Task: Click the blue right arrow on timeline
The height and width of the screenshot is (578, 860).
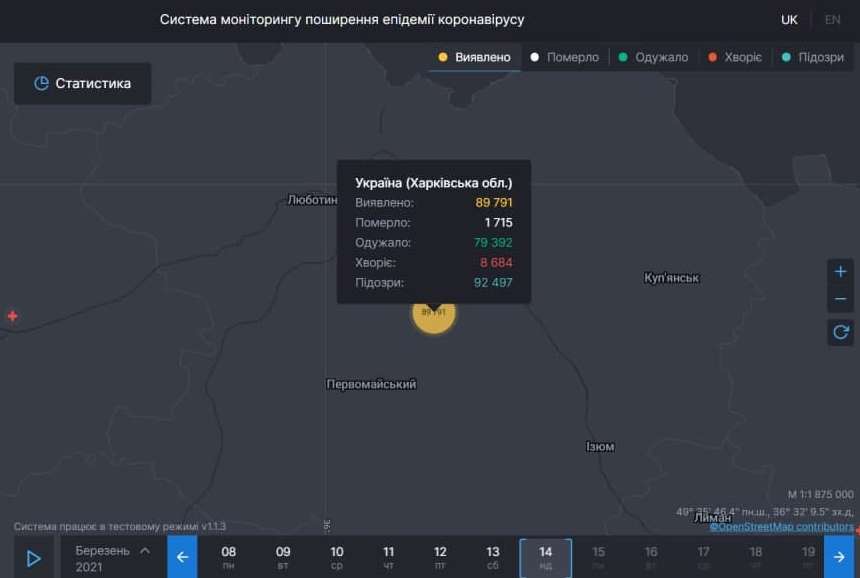Action: pyautogui.click(x=838, y=557)
